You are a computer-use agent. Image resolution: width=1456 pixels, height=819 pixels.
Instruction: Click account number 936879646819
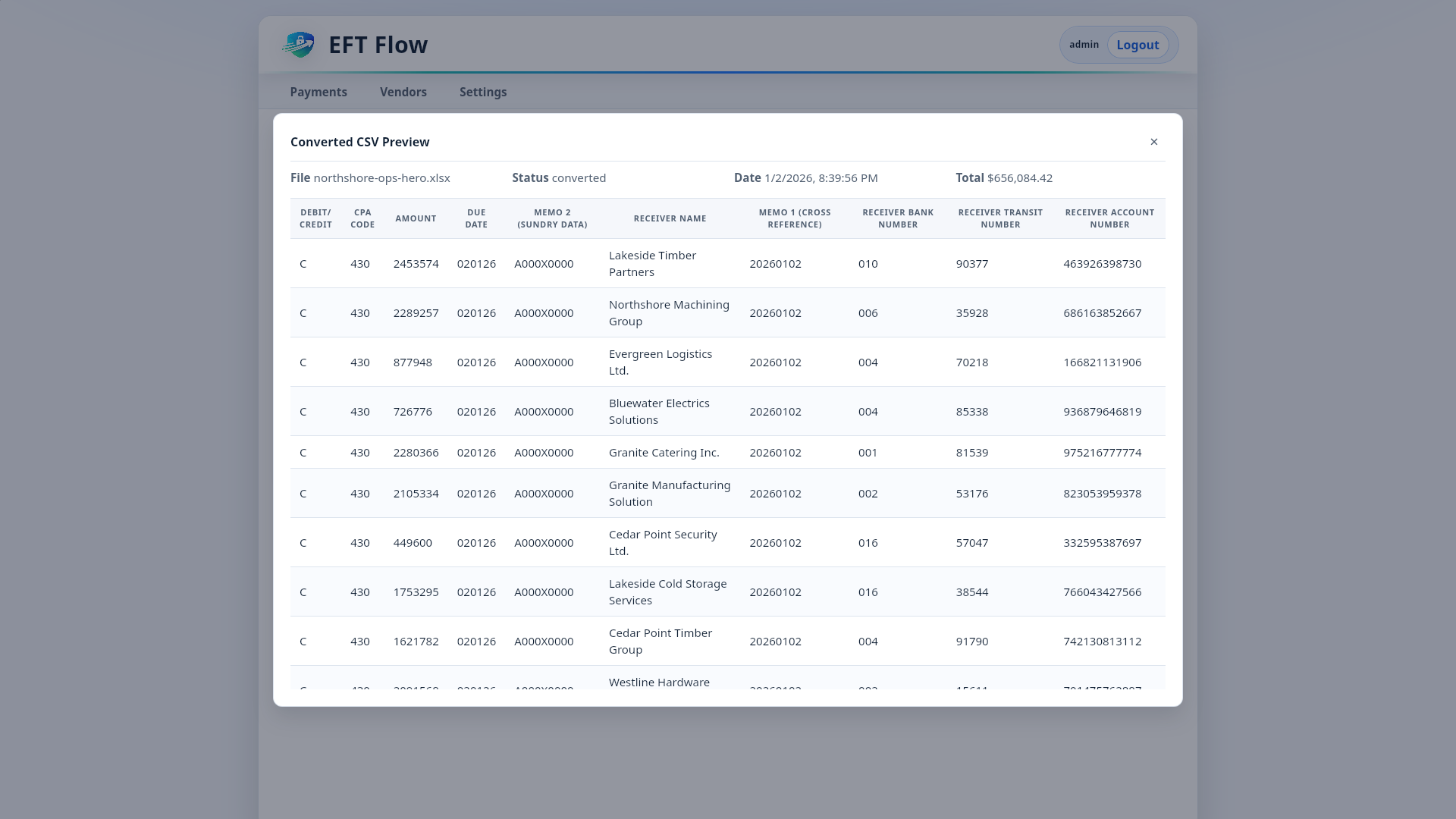1102,412
